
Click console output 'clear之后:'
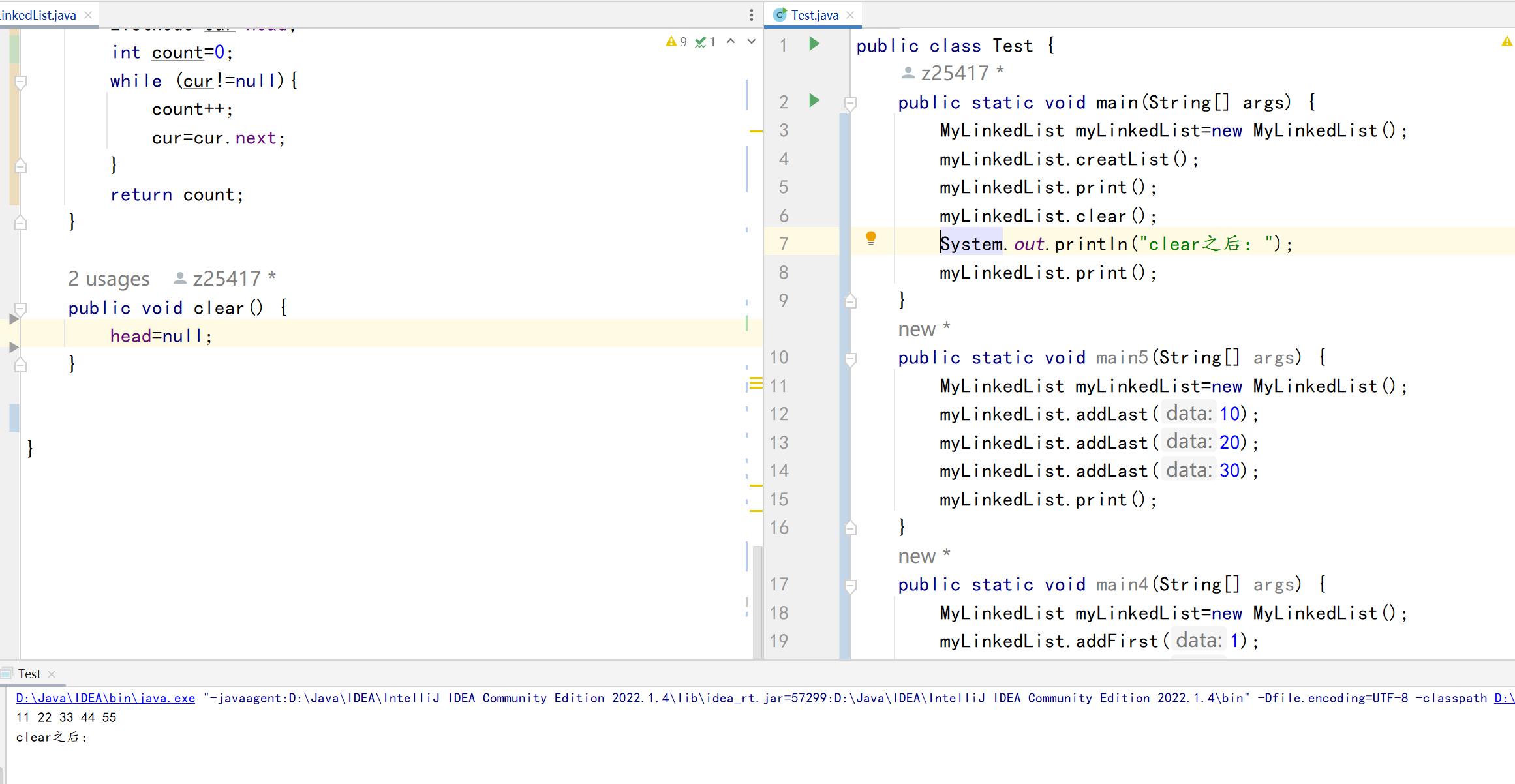52,737
